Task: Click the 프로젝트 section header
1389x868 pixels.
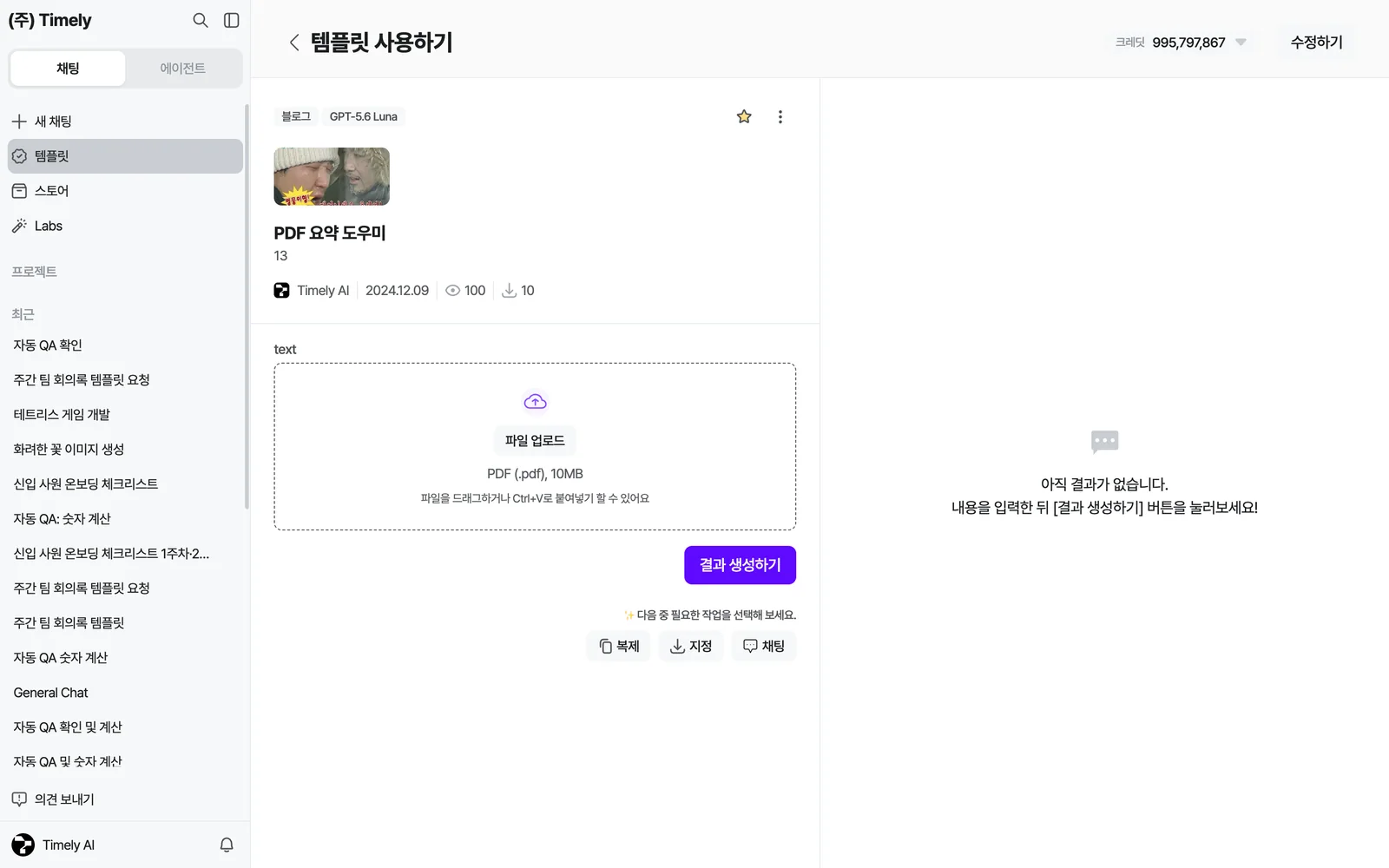Action: pyautogui.click(x=35, y=272)
